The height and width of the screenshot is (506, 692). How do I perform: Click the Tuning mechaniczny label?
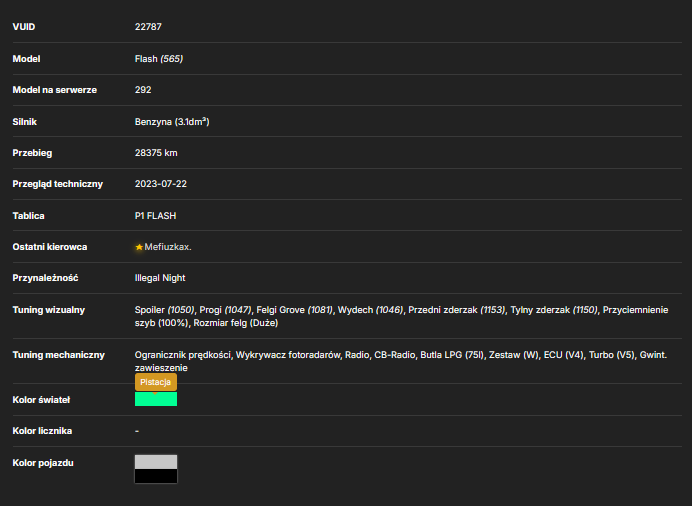[x=59, y=355]
